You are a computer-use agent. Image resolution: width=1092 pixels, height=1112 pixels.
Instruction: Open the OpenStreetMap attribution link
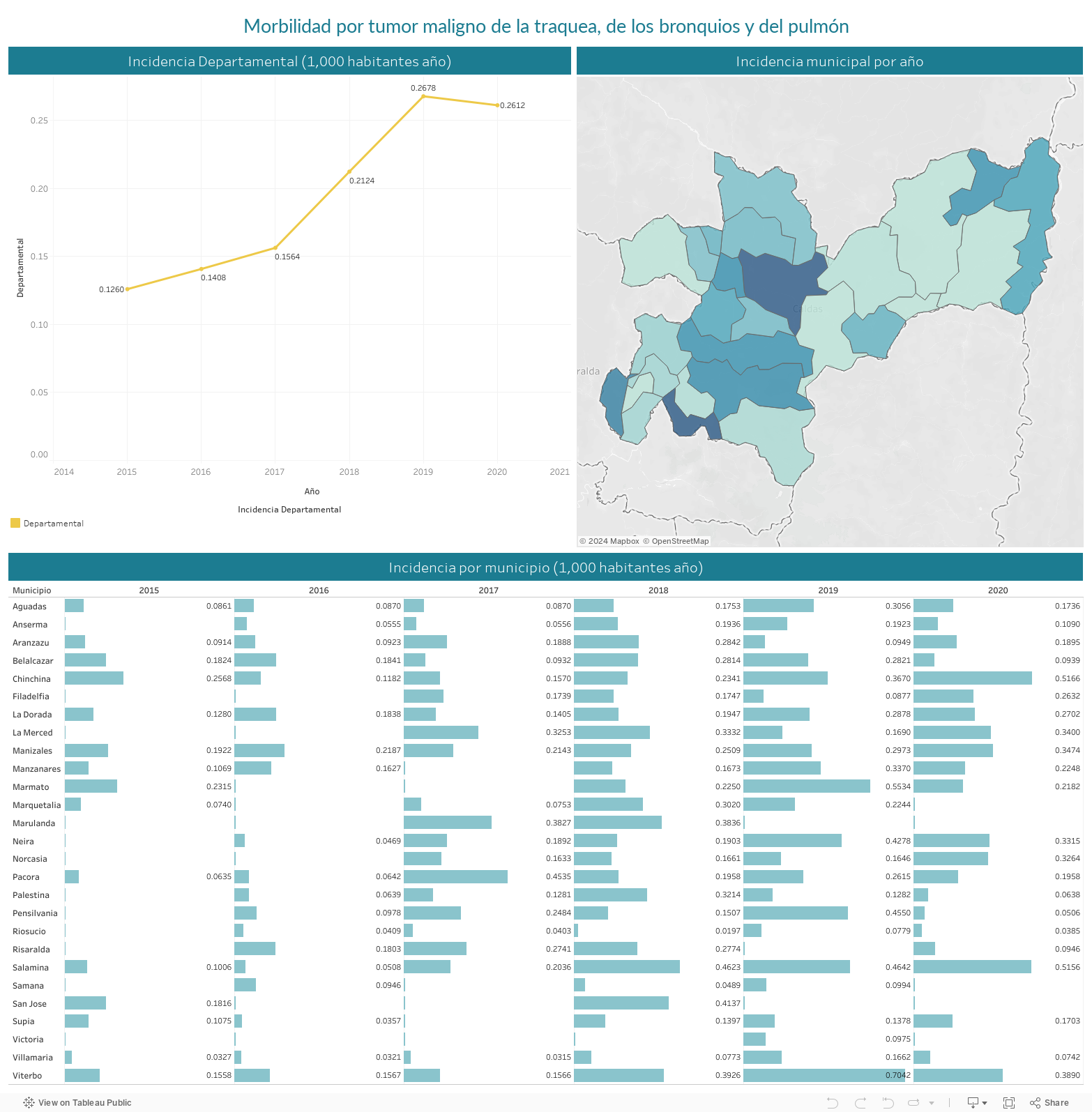pos(675,541)
